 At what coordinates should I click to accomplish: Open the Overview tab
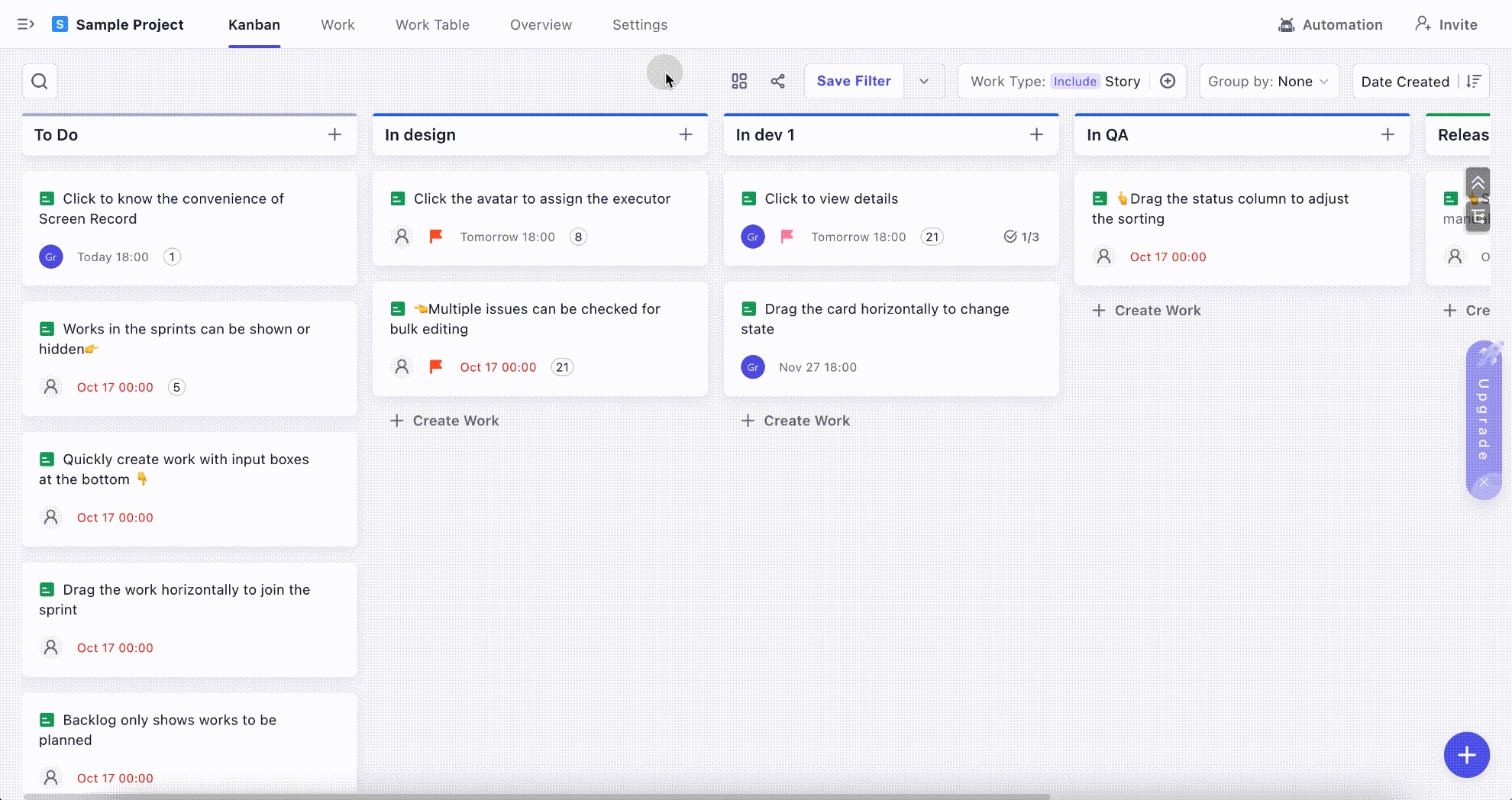coord(541,24)
